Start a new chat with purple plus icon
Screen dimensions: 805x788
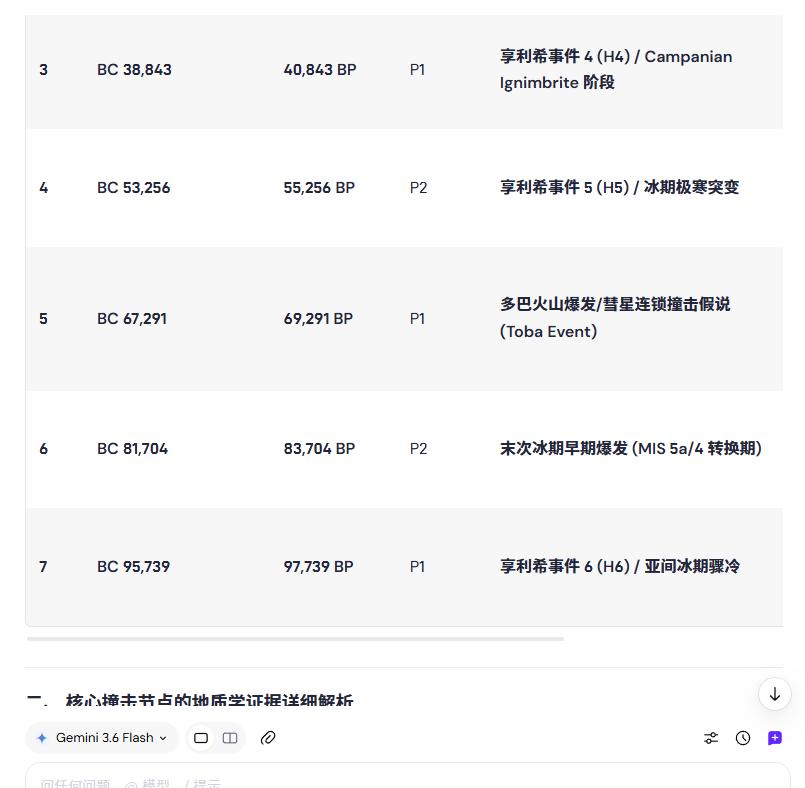[775, 738]
